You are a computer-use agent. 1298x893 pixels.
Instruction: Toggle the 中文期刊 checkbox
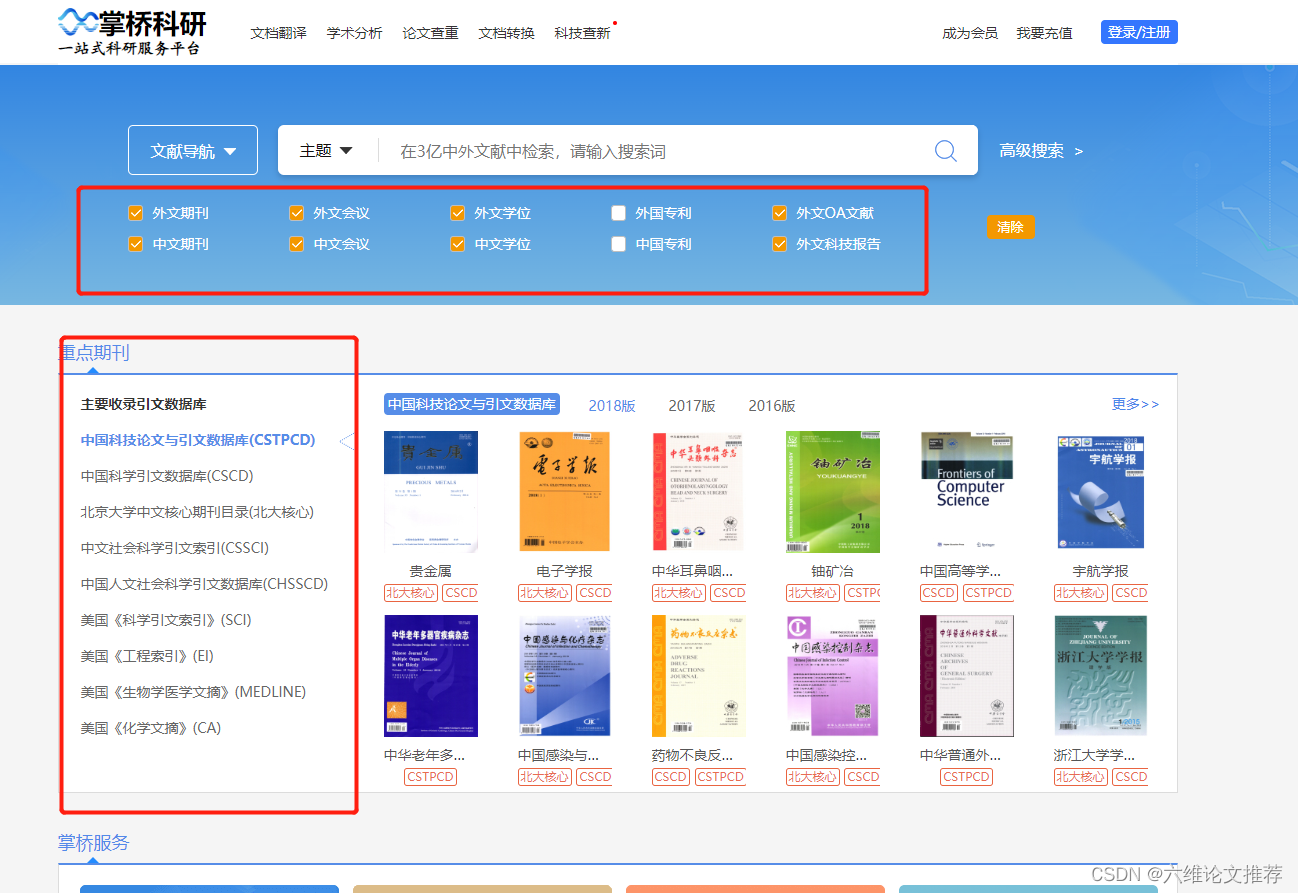pos(135,244)
